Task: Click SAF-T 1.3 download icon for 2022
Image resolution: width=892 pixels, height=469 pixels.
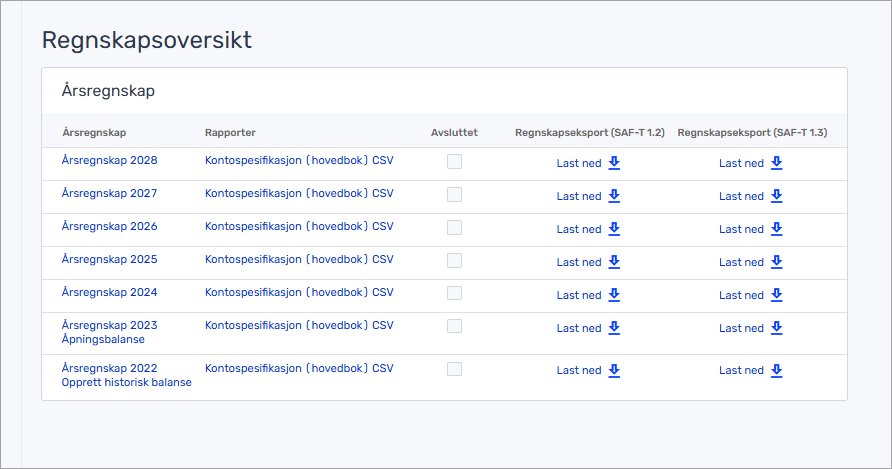Action: [x=776, y=370]
